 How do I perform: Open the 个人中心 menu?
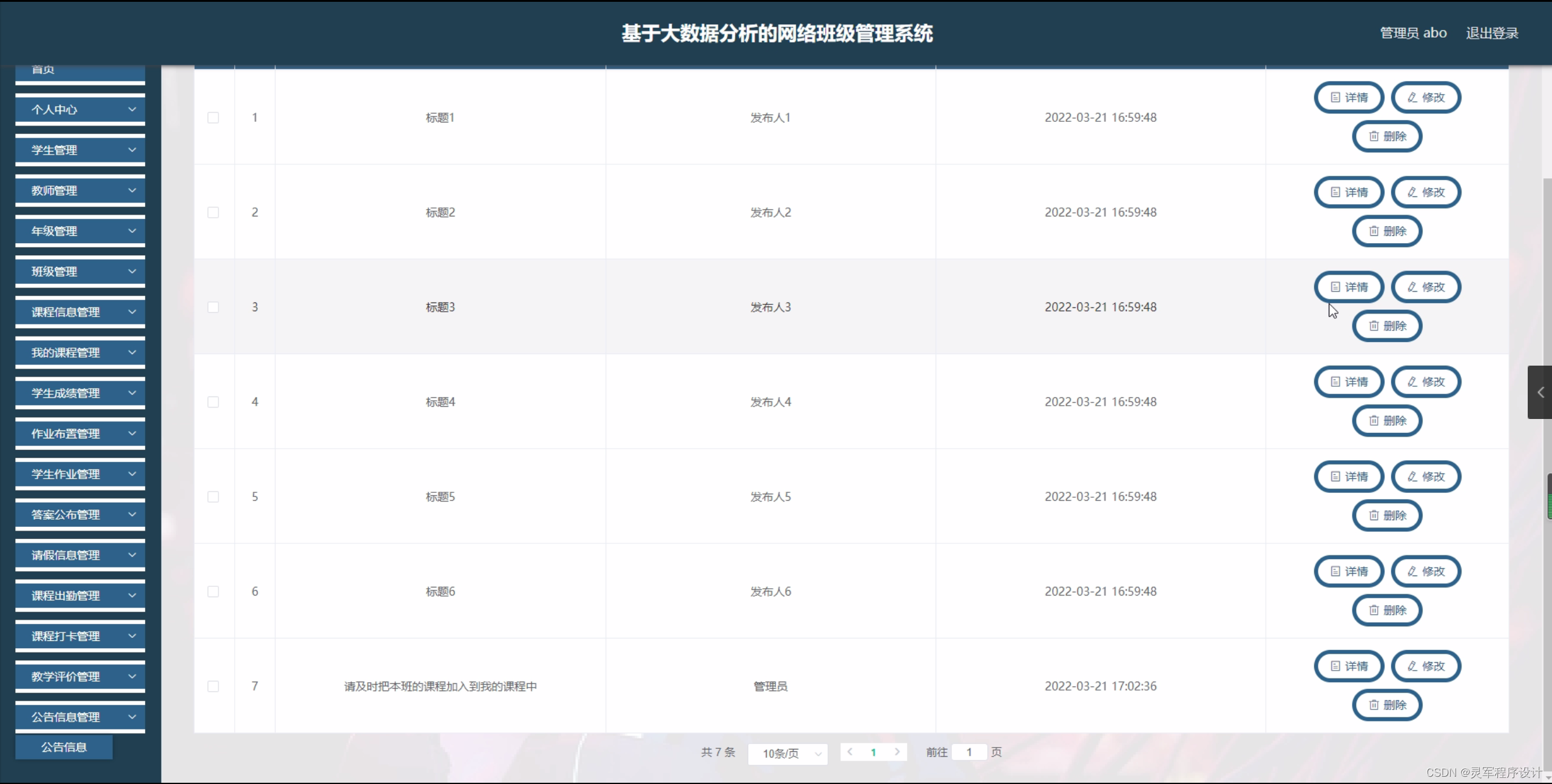pyautogui.click(x=79, y=109)
